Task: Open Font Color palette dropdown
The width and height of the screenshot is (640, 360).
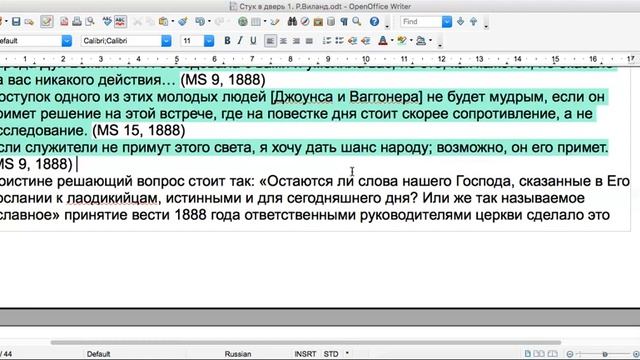Action: coord(392,41)
